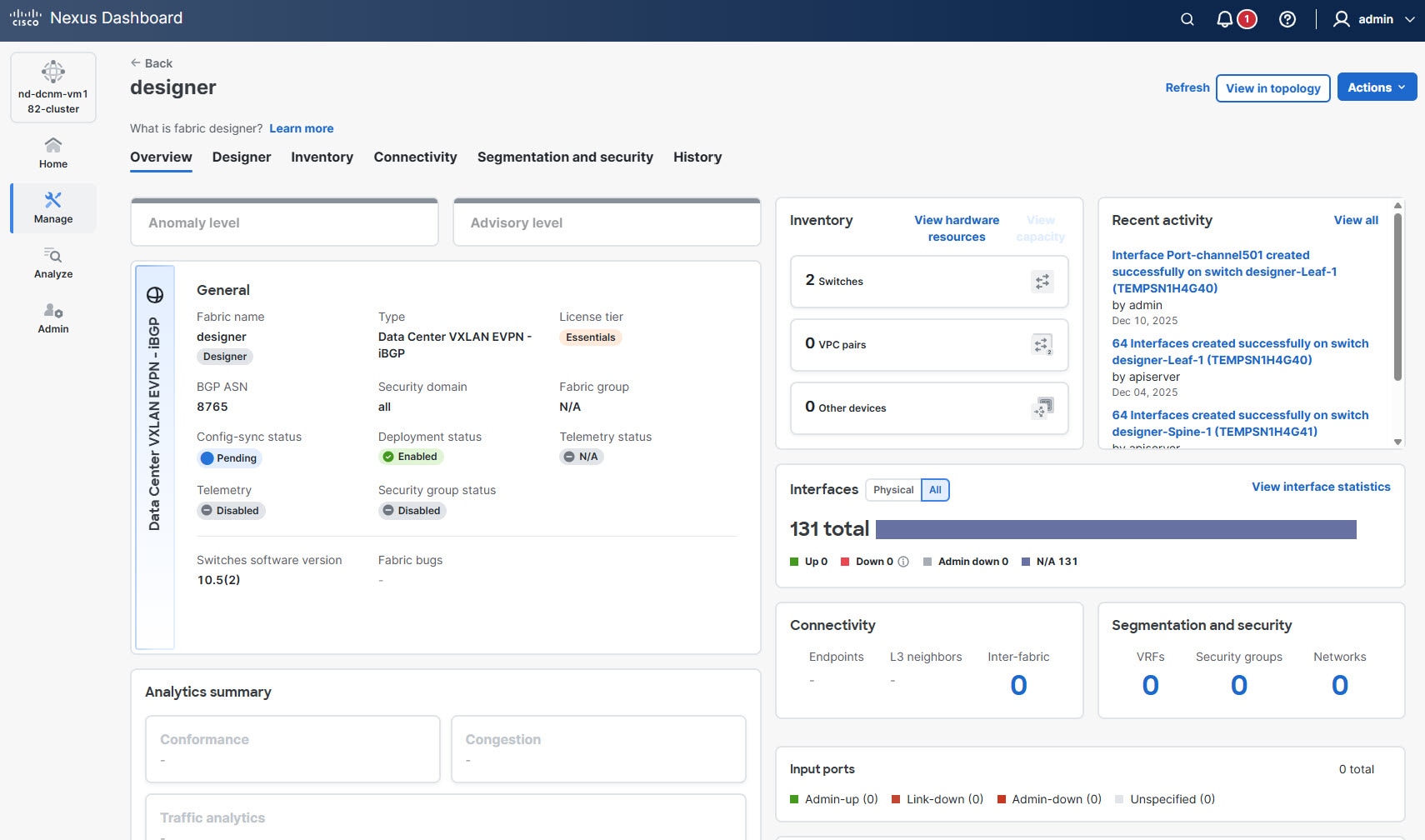
Task: Open the 2 Switches inventory card
Action: (929, 282)
